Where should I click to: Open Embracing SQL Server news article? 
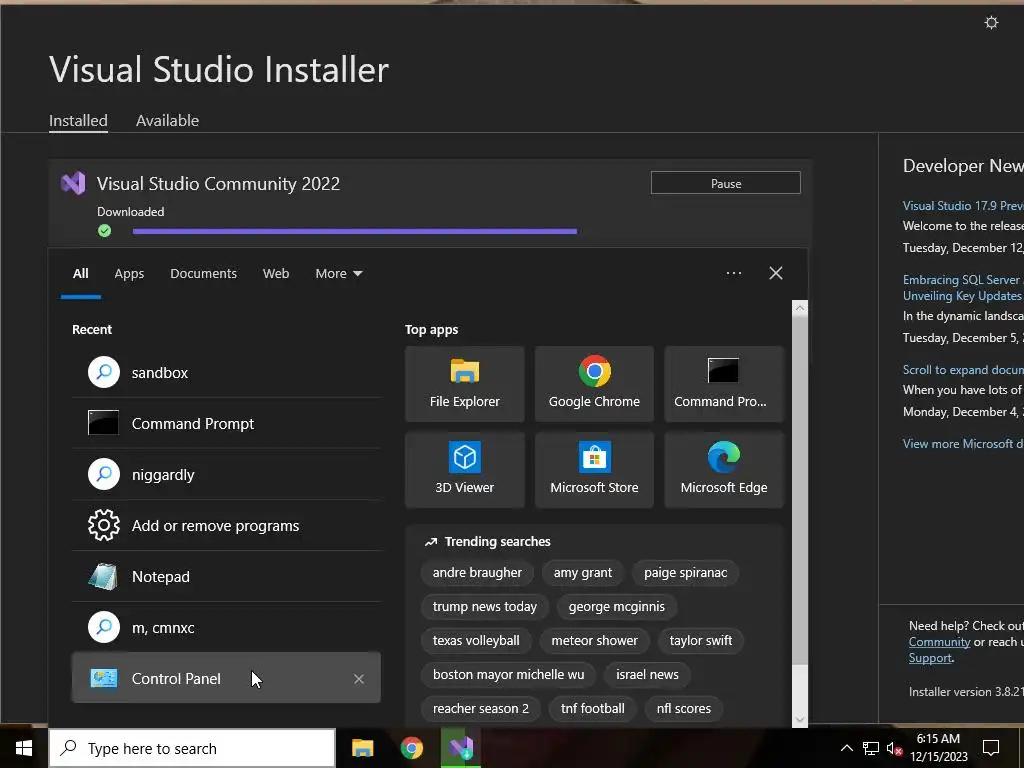(x=963, y=287)
